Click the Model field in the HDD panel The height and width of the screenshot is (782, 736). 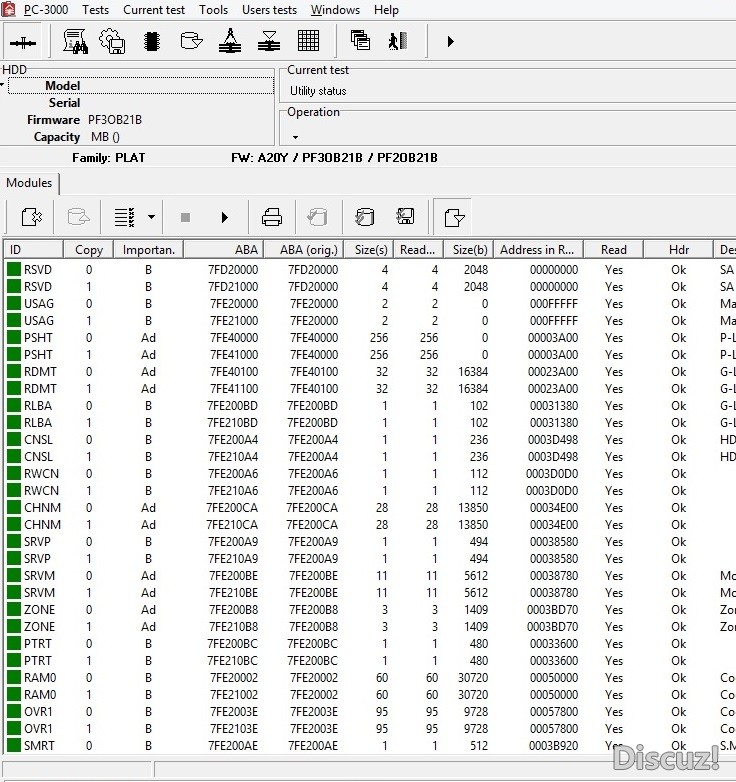click(x=141, y=86)
